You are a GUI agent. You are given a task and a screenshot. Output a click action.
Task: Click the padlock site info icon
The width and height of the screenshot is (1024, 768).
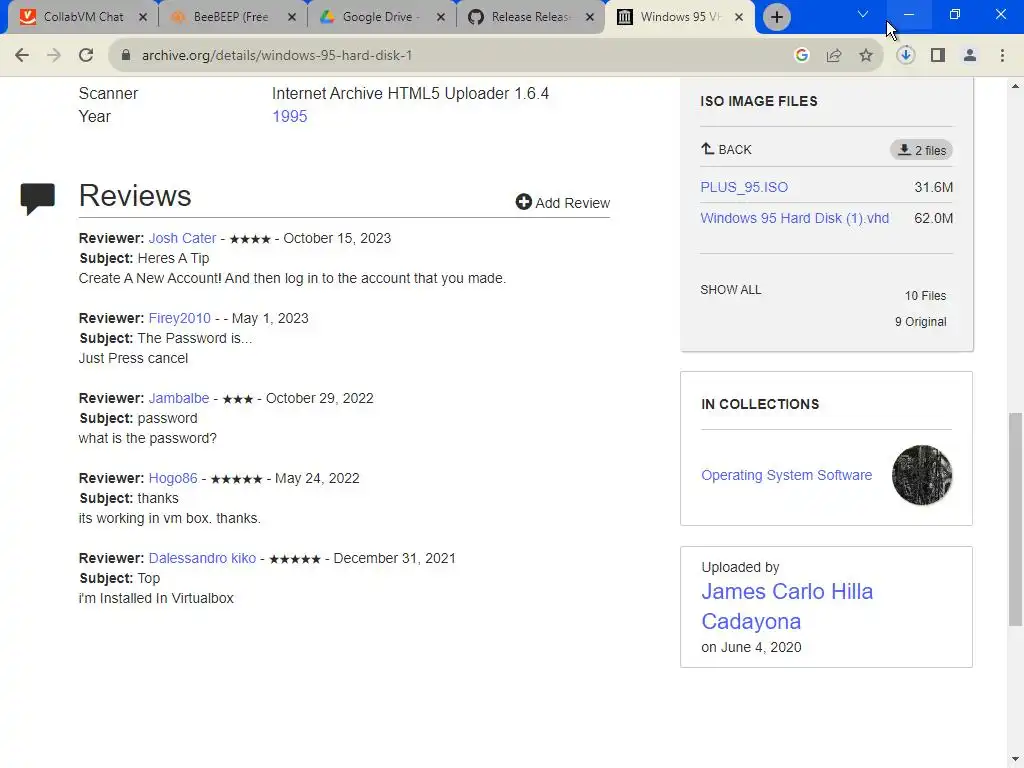(126, 56)
